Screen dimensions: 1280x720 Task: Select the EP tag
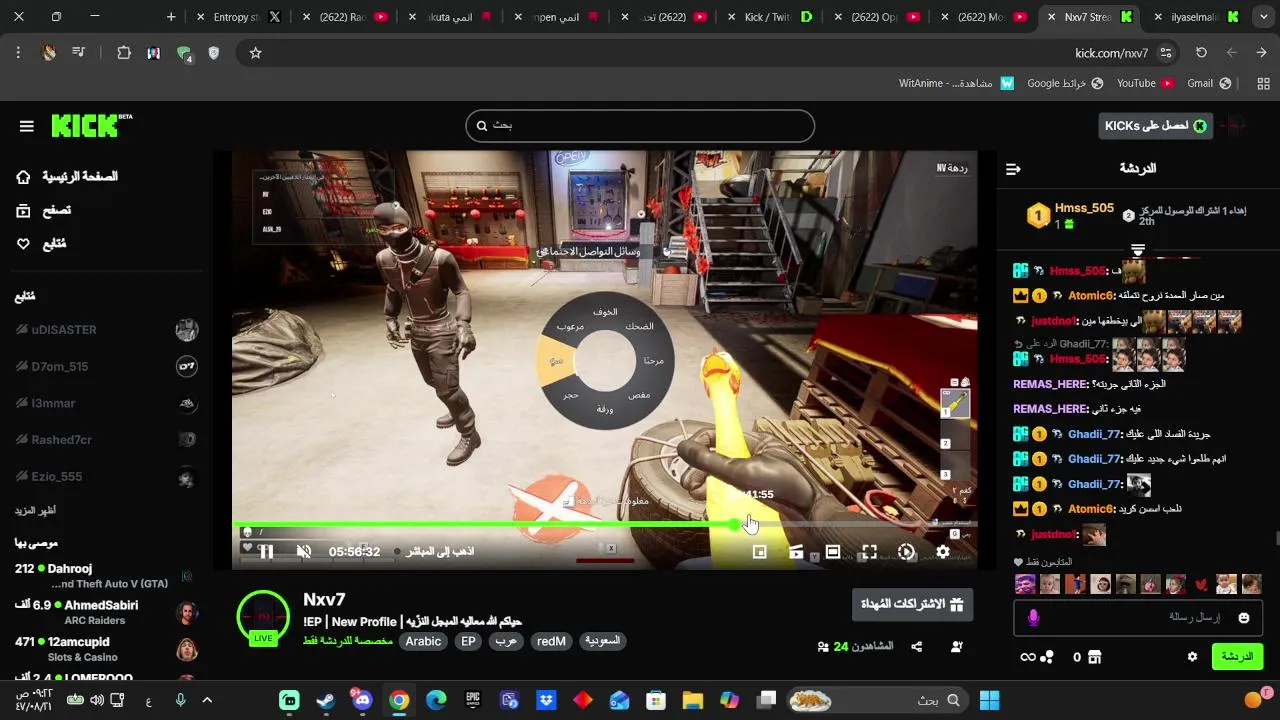[468, 641]
